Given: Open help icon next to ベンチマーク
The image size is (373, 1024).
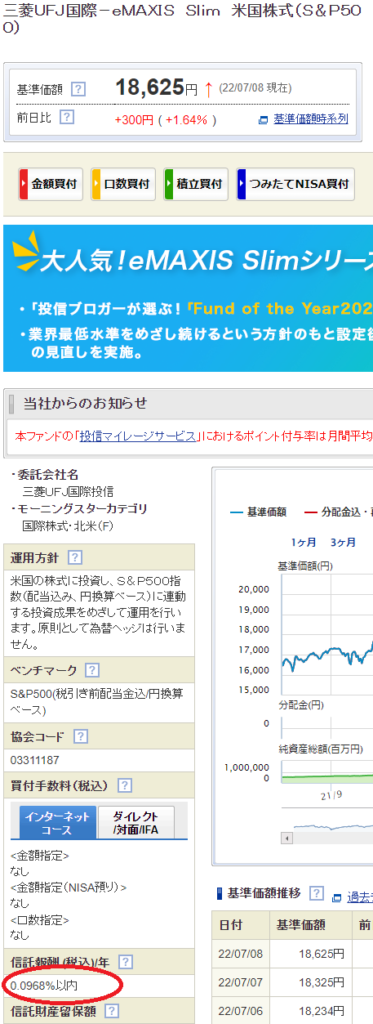Looking at the screenshot, I should [x=93, y=670].
